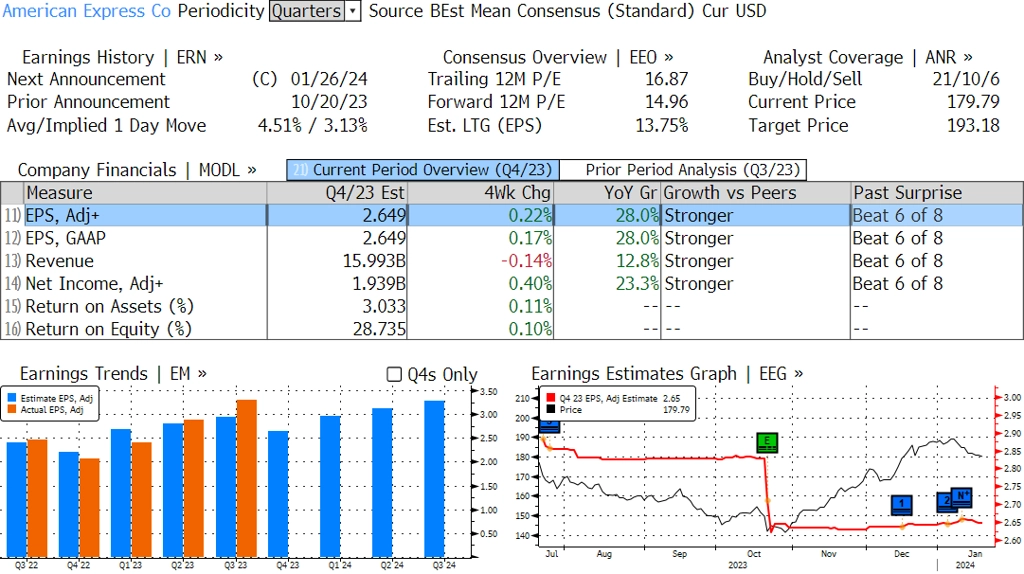Click Revenue 4Wk change -0.14%

tap(526, 261)
